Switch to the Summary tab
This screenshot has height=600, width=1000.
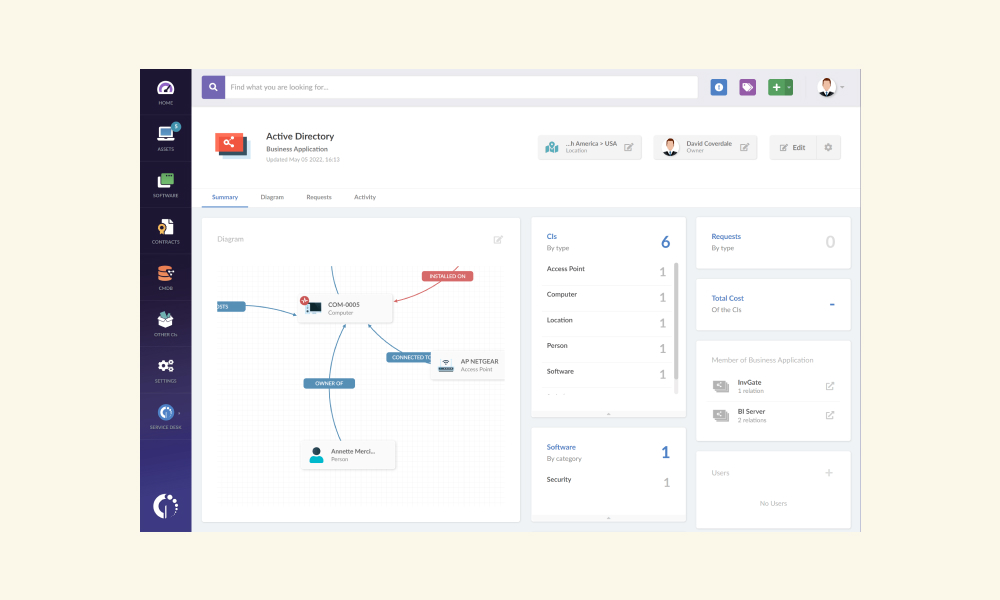coord(224,197)
